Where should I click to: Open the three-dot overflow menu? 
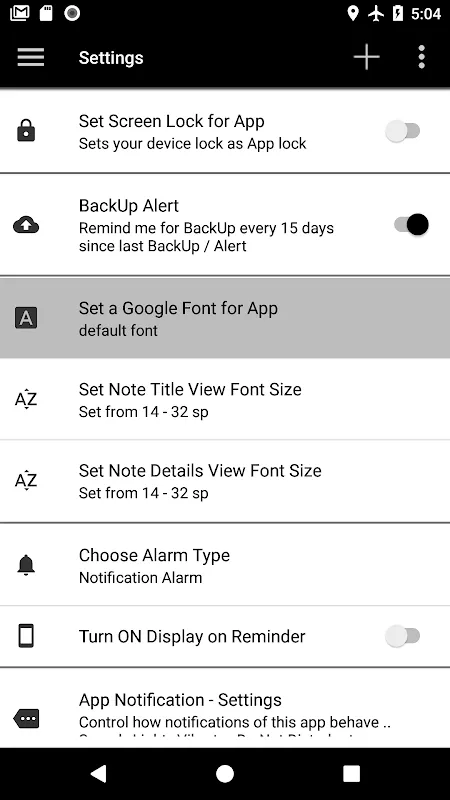point(421,57)
